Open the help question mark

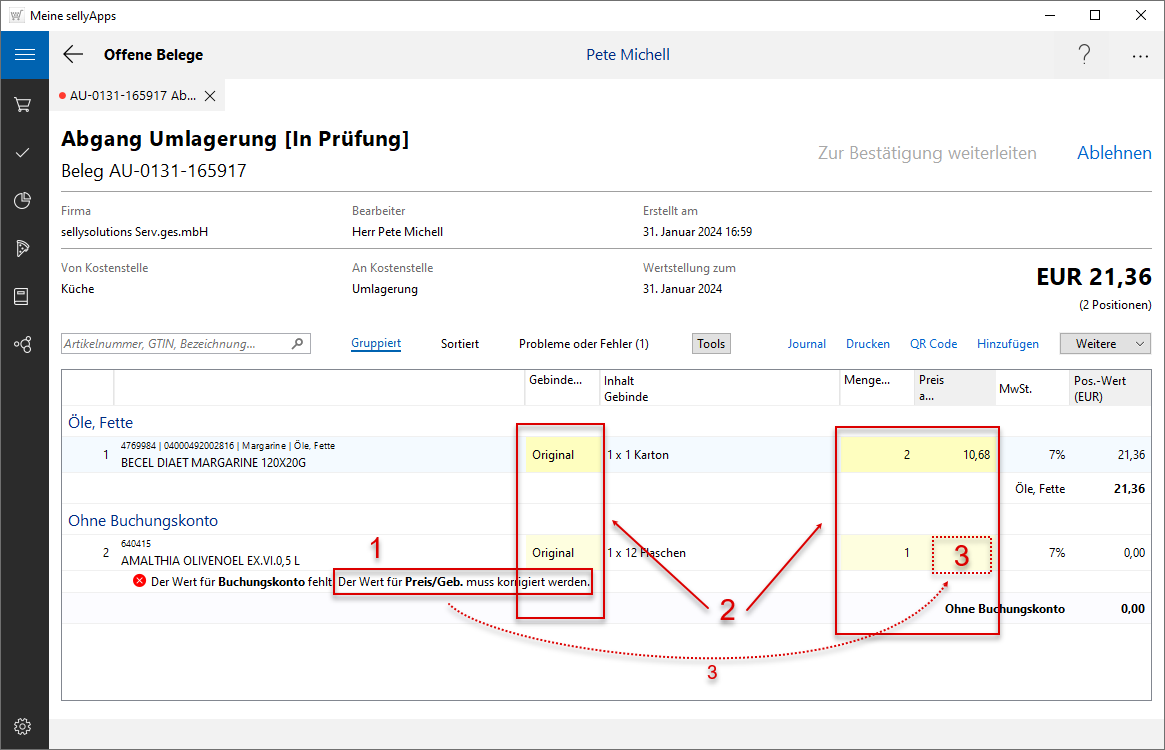(x=1084, y=55)
